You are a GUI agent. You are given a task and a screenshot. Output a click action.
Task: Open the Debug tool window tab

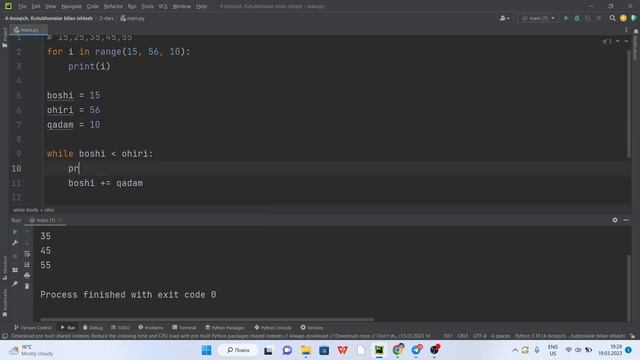[x=93, y=327]
